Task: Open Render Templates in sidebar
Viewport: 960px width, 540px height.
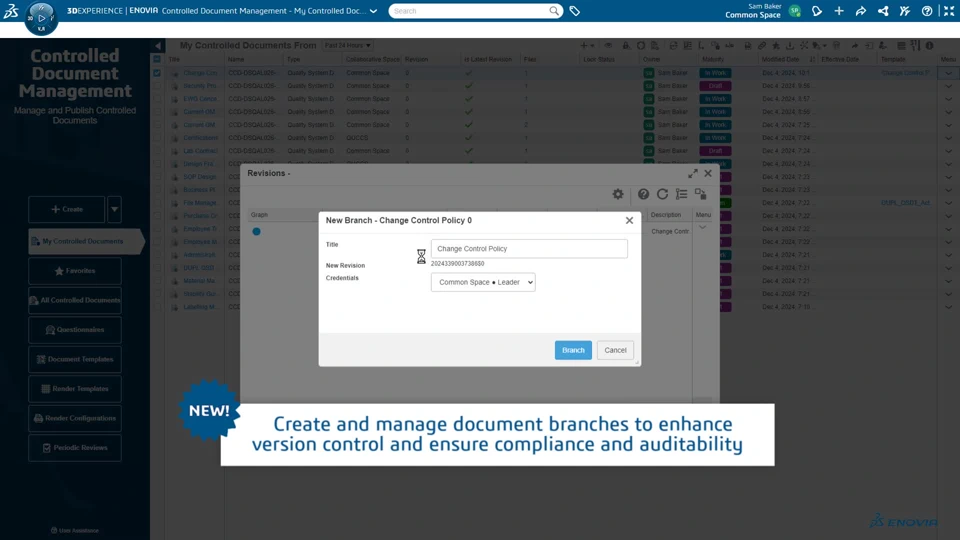Action: [x=75, y=389]
